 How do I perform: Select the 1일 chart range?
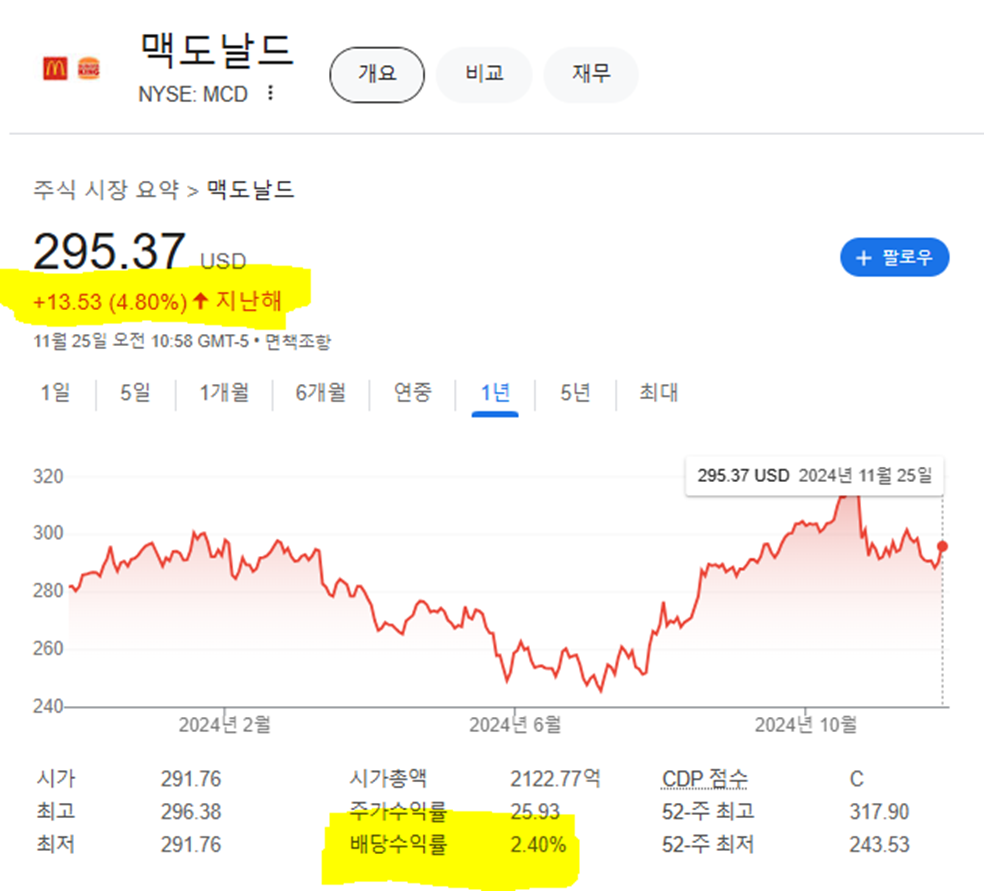[x=55, y=393]
